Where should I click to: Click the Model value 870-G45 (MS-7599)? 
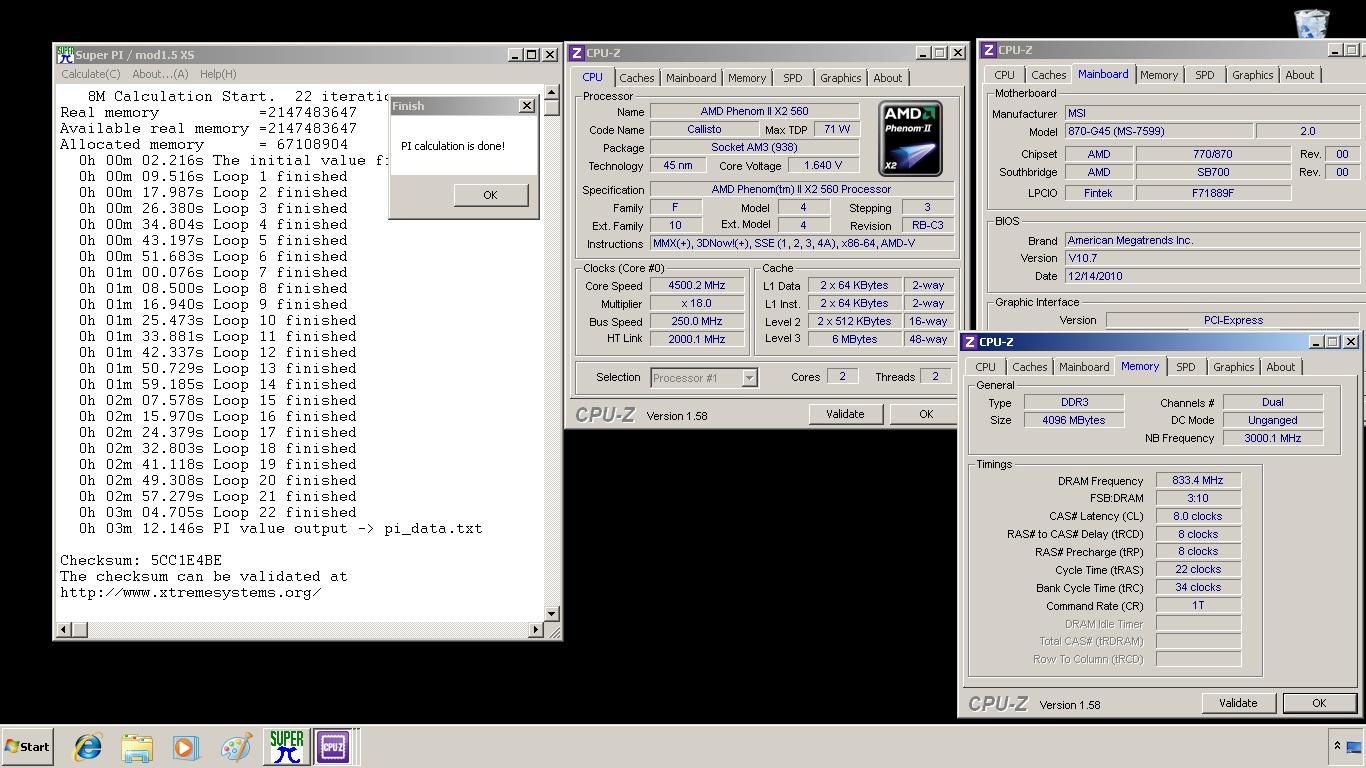(x=1158, y=131)
